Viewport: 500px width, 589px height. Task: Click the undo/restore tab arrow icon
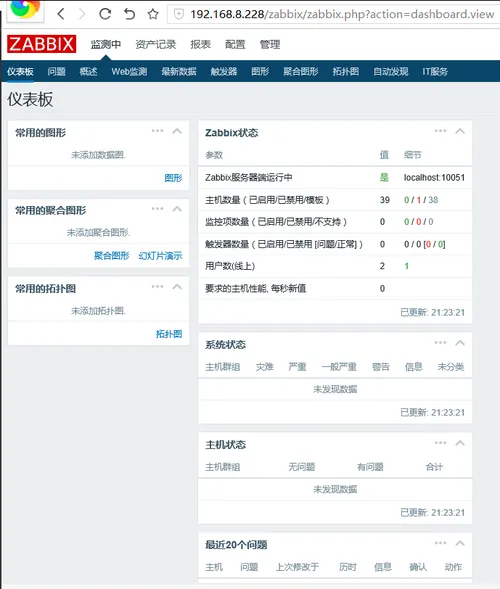pyautogui.click(x=129, y=14)
